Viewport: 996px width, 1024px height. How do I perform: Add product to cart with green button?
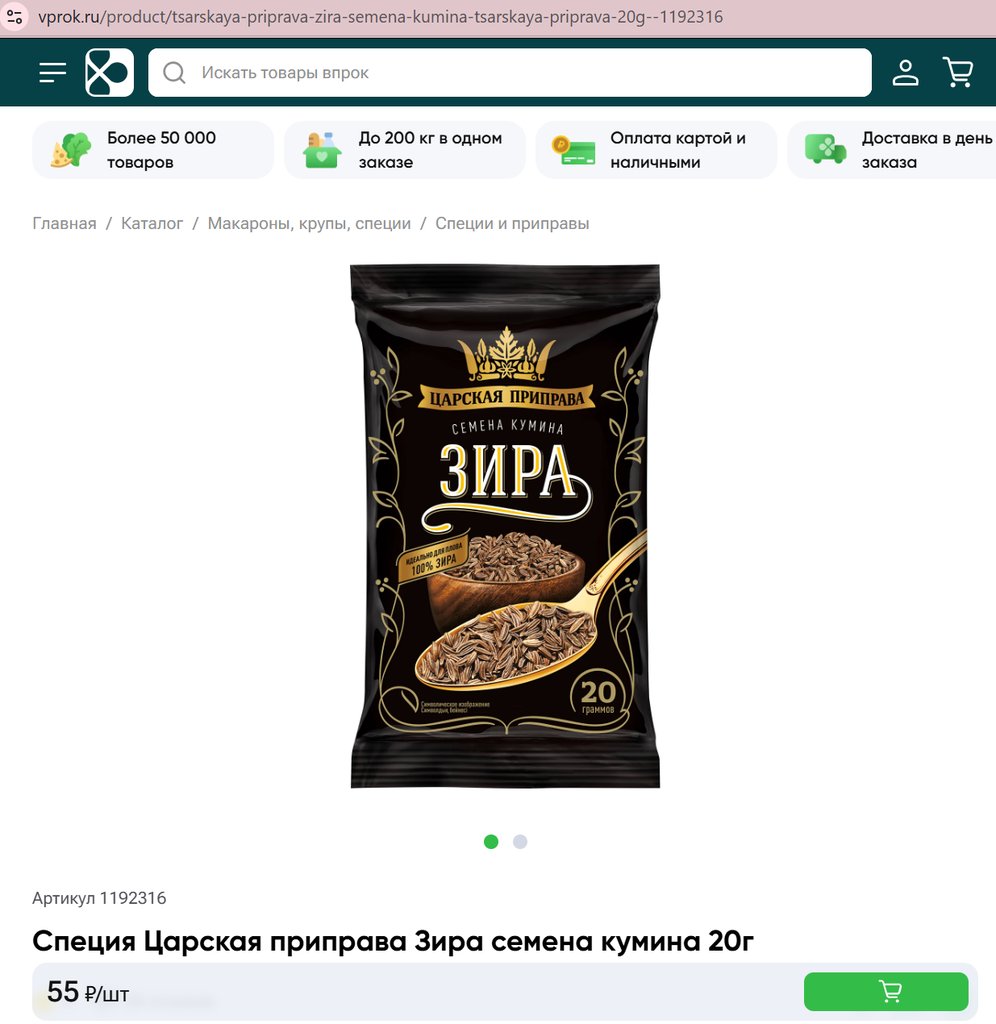point(886,991)
